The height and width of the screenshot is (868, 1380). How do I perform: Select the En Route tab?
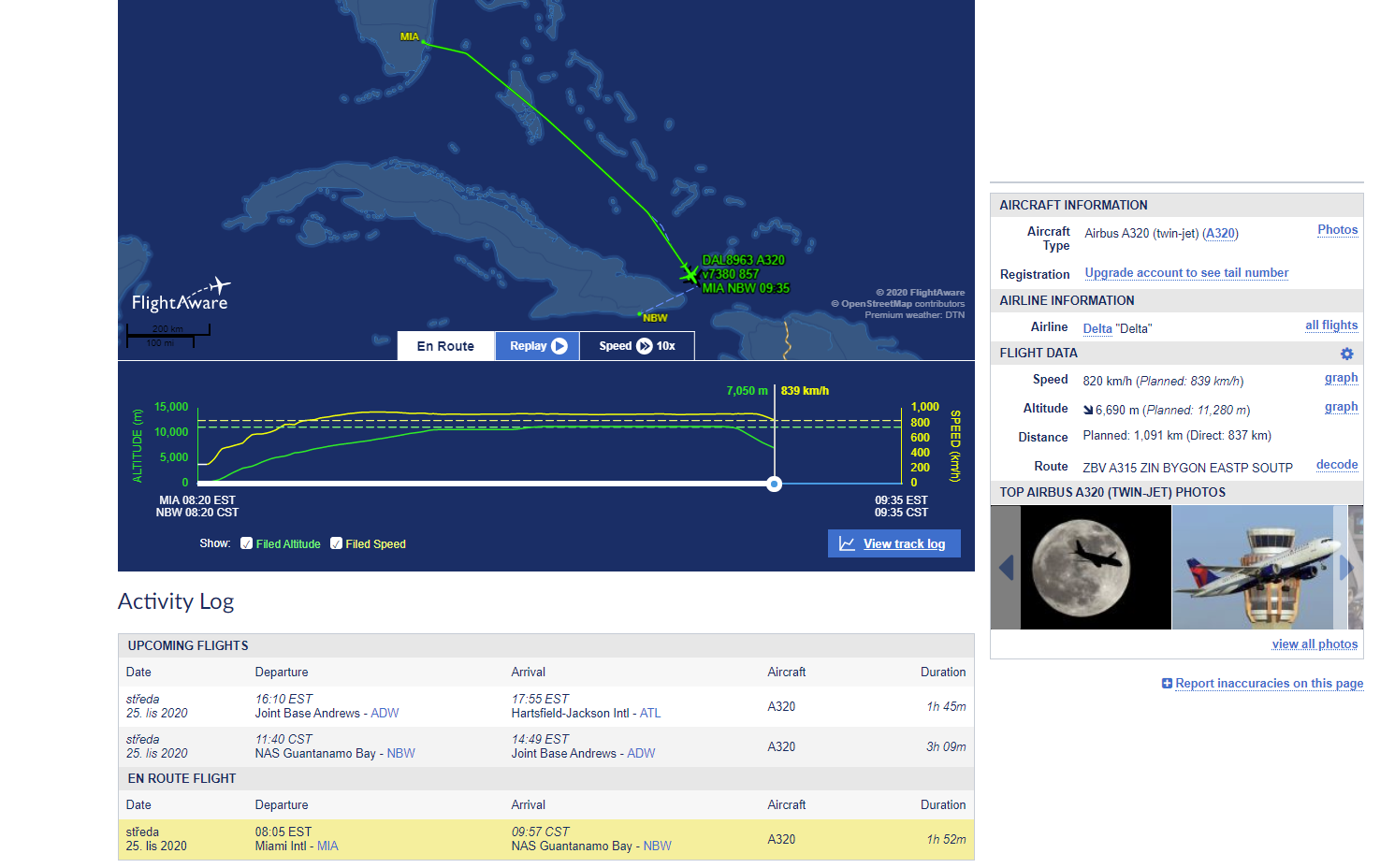(x=445, y=346)
